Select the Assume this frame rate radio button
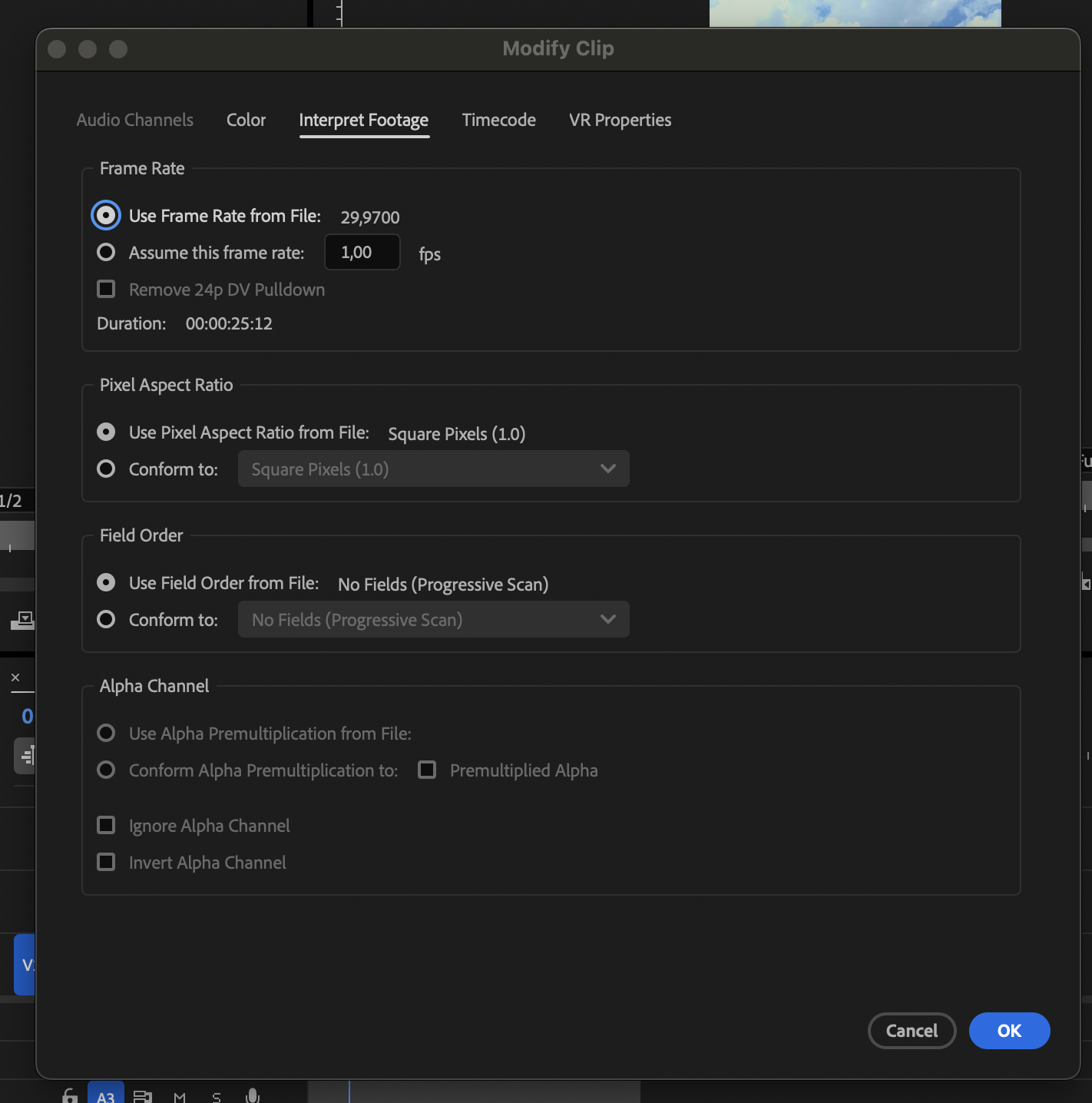 pos(105,252)
